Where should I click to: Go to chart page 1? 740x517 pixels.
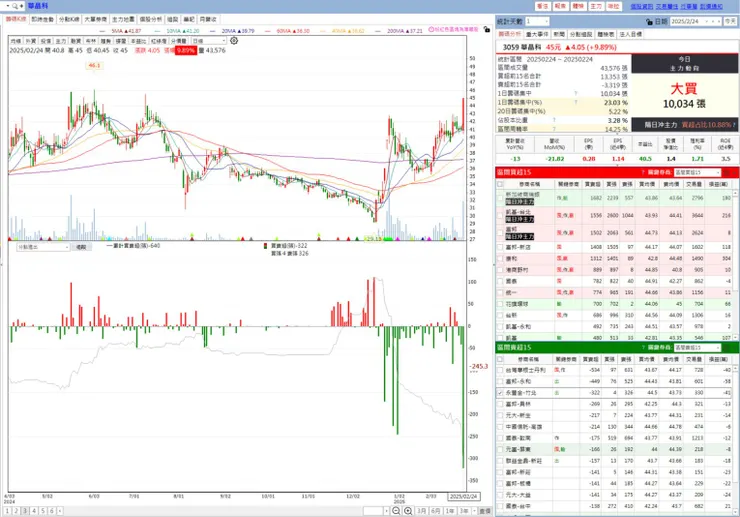tap(8, 511)
